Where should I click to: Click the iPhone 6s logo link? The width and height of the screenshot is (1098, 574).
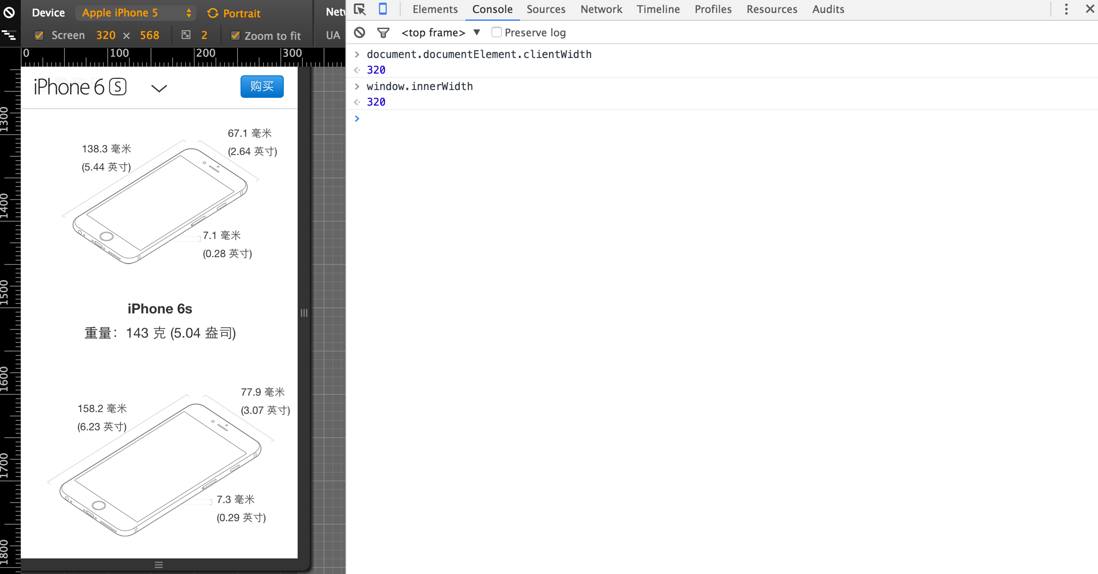tap(80, 87)
